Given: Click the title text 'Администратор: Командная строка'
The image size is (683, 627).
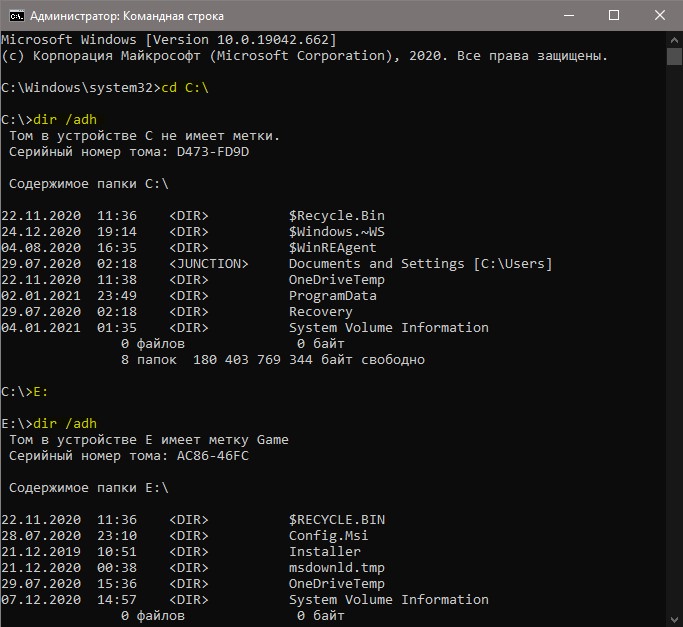Looking at the screenshot, I should coord(127,16).
